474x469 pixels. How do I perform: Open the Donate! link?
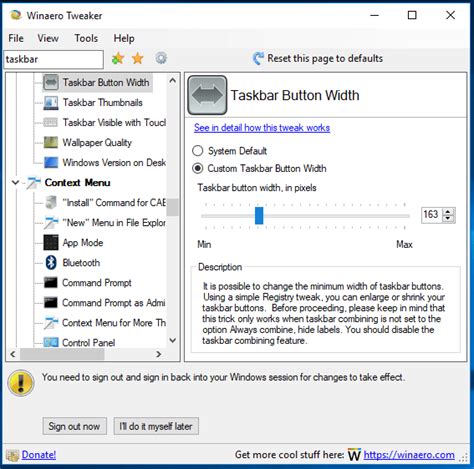(x=39, y=455)
